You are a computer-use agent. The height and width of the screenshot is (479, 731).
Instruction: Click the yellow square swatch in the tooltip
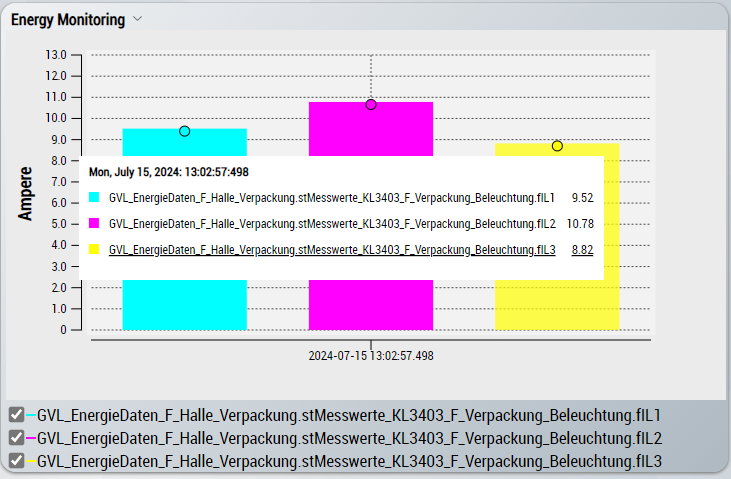click(x=95, y=250)
